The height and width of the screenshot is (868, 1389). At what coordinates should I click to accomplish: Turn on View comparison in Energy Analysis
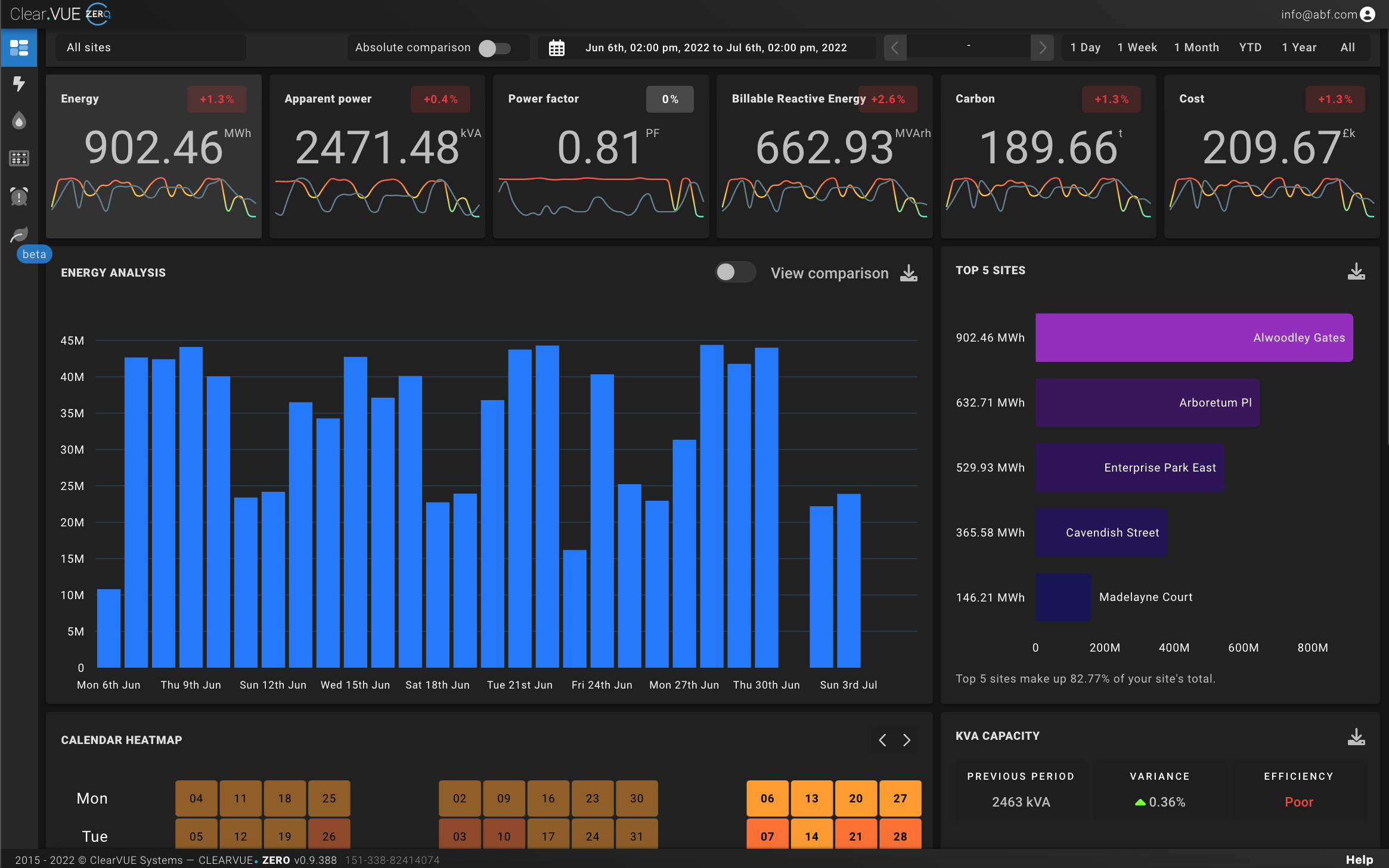[735, 272]
